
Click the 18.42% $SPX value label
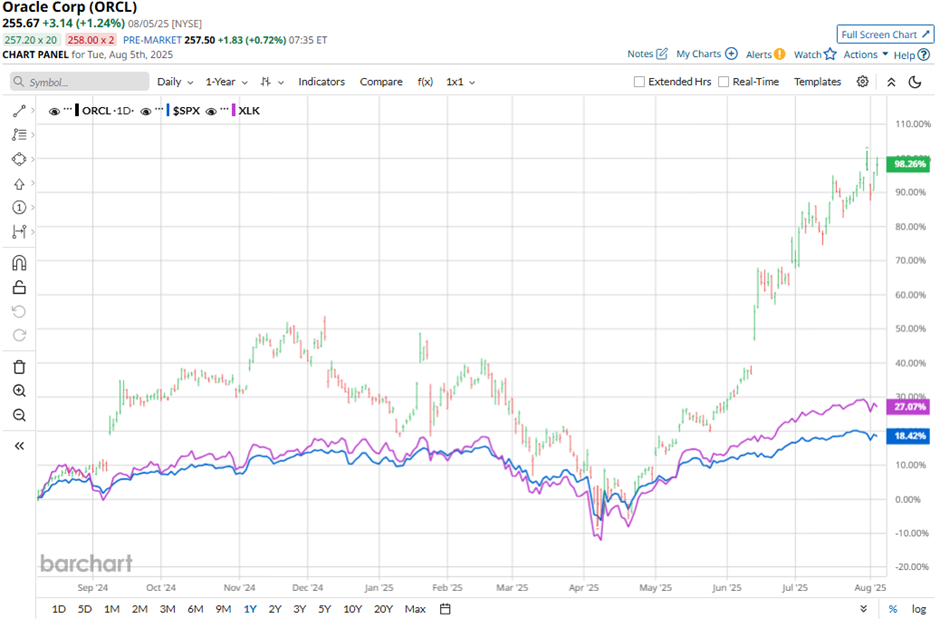point(908,436)
